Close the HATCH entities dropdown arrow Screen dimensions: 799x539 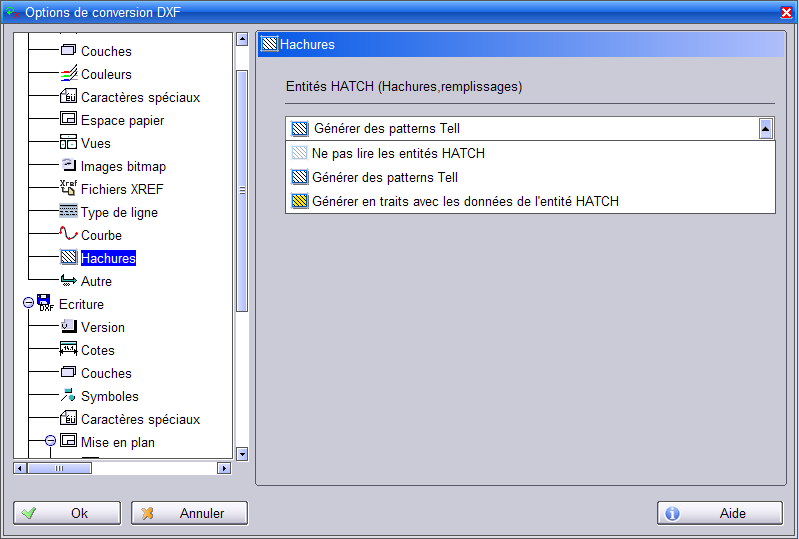click(x=765, y=128)
